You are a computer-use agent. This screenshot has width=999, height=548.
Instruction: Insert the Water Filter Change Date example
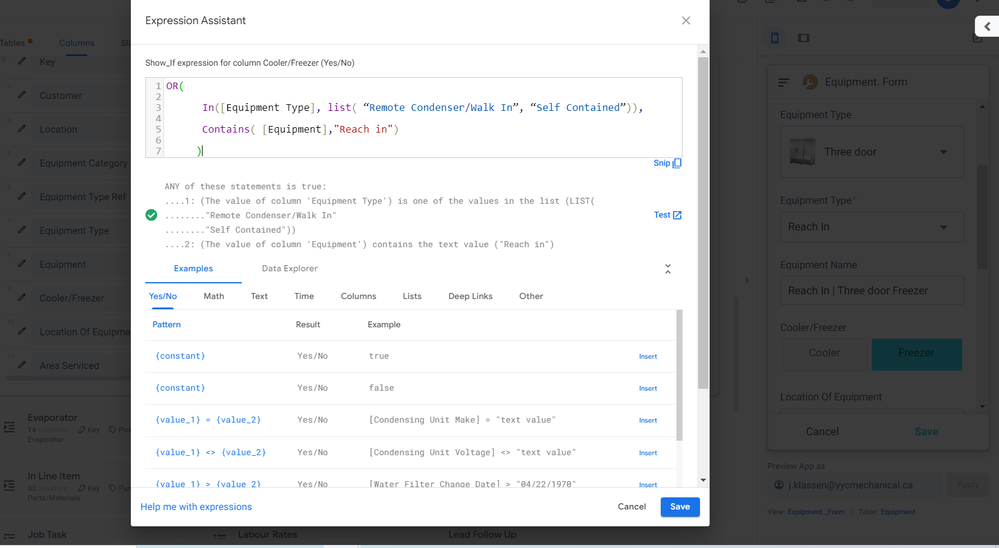(x=647, y=484)
